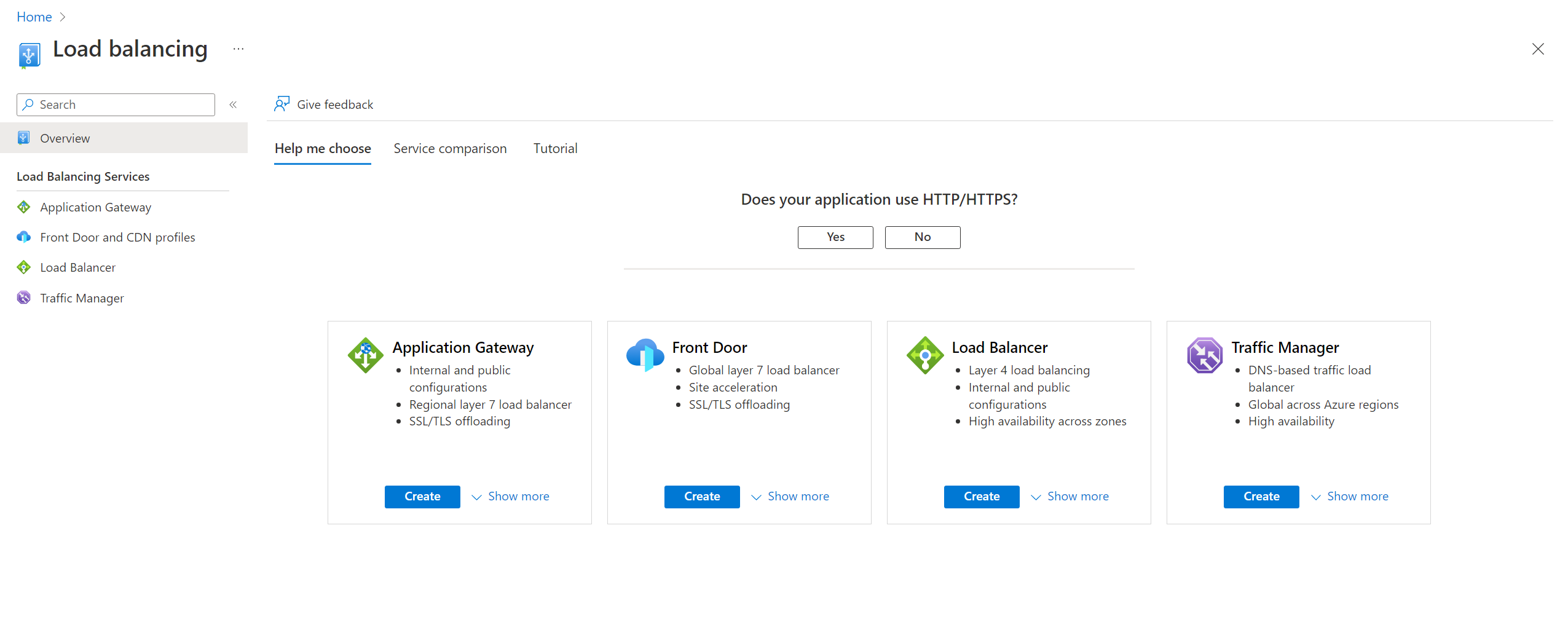The width and height of the screenshot is (1568, 619).
Task: Select the Help me choose tab
Action: [x=323, y=149]
